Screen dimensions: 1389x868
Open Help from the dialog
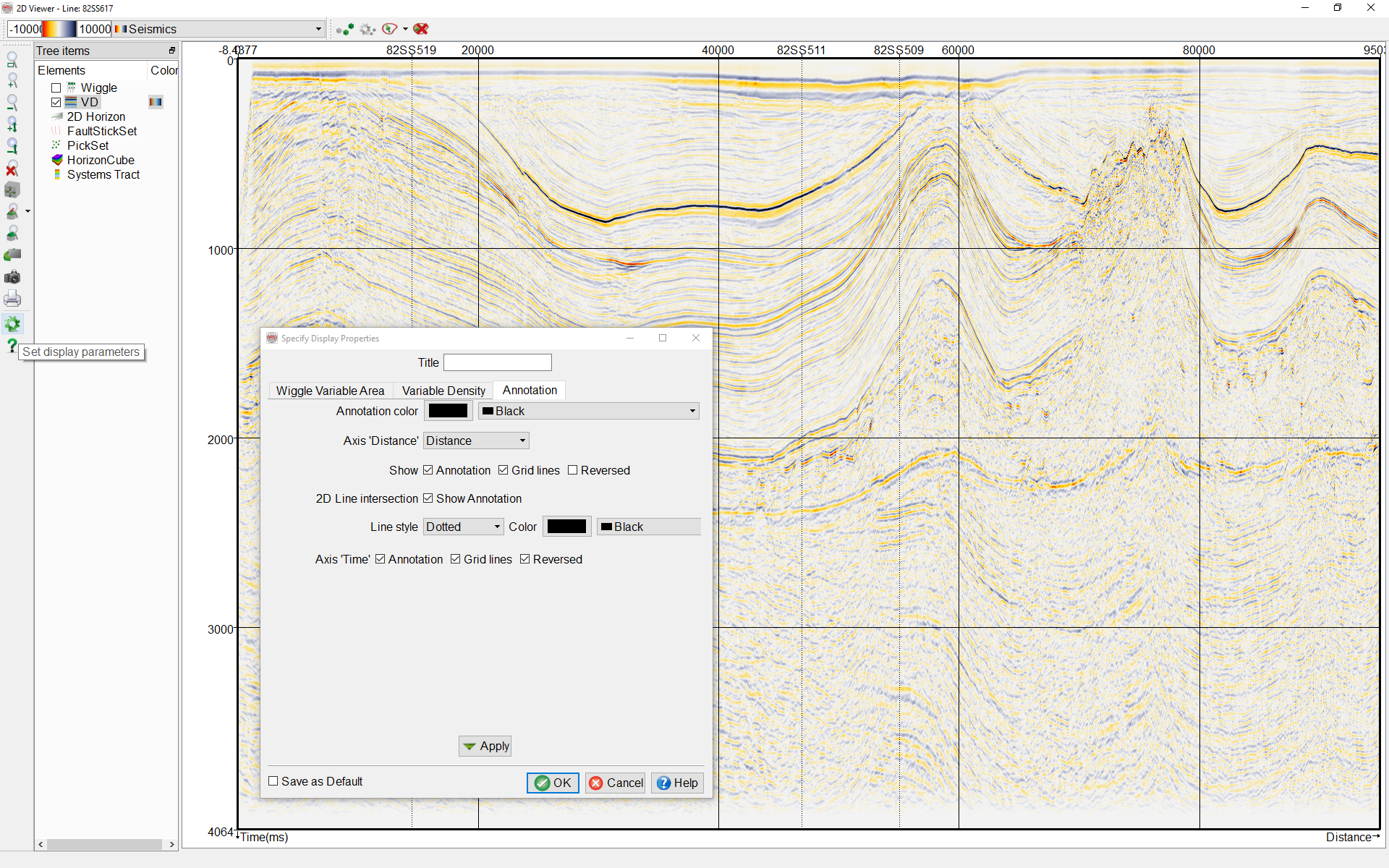coord(677,783)
